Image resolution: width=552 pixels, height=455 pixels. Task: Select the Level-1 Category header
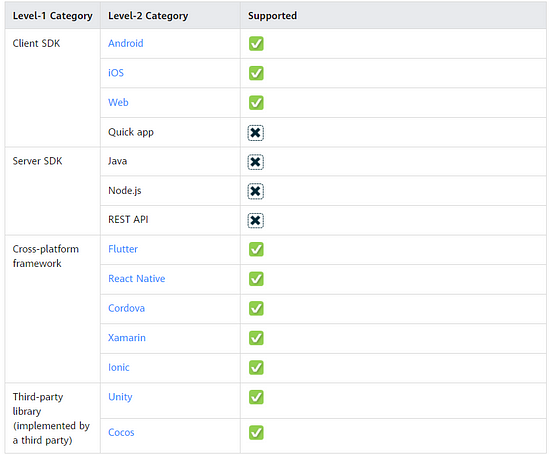click(52, 16)
